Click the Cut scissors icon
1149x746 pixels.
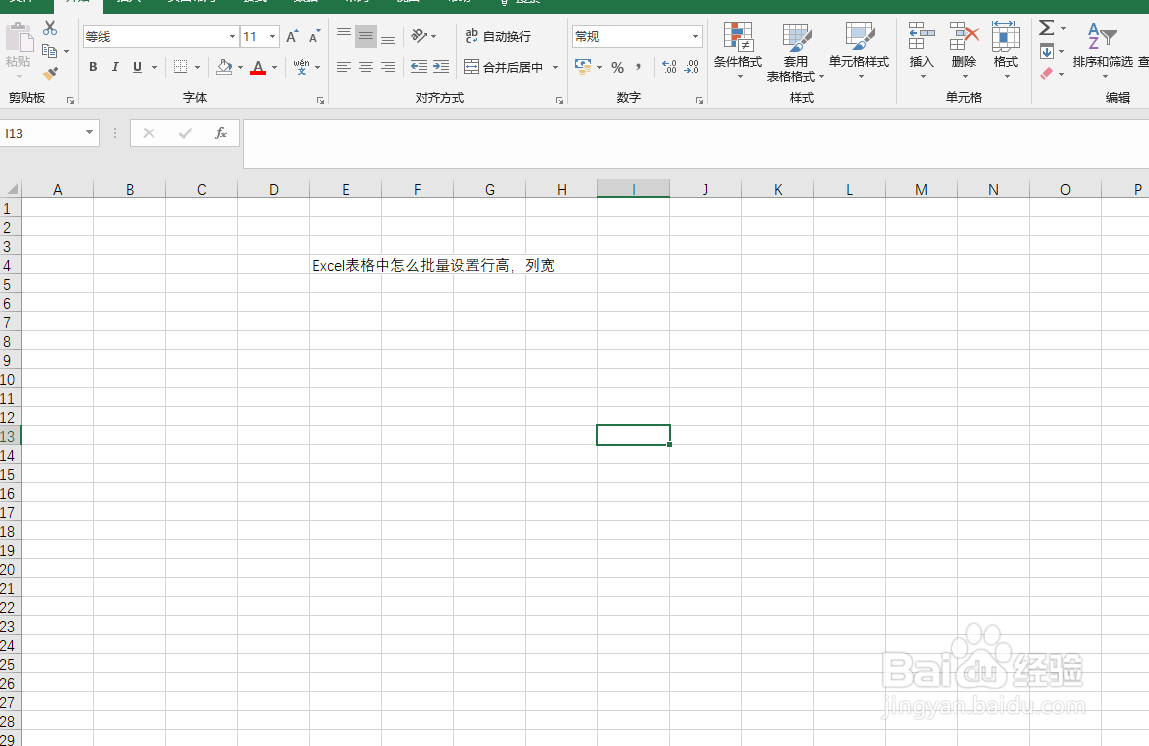(50, 29)
